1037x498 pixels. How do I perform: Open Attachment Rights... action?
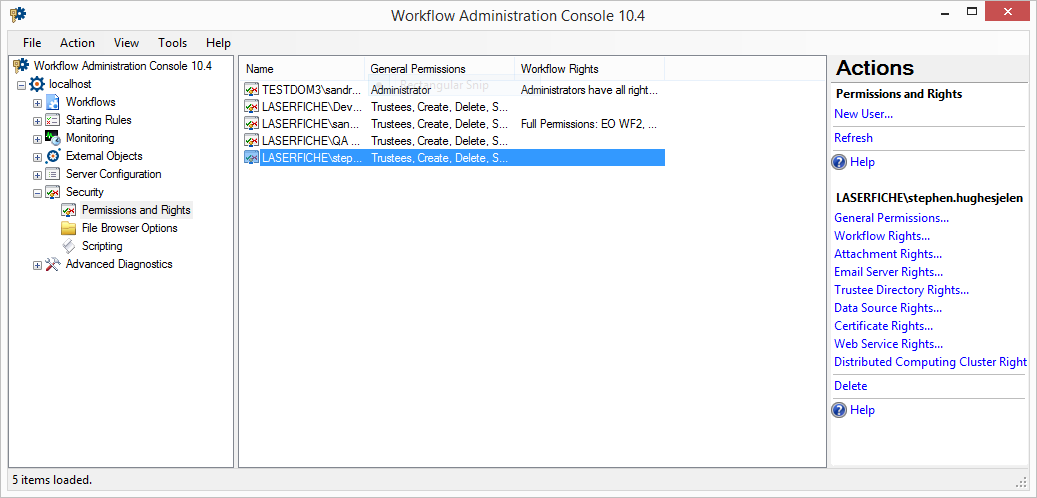(888, 253)
